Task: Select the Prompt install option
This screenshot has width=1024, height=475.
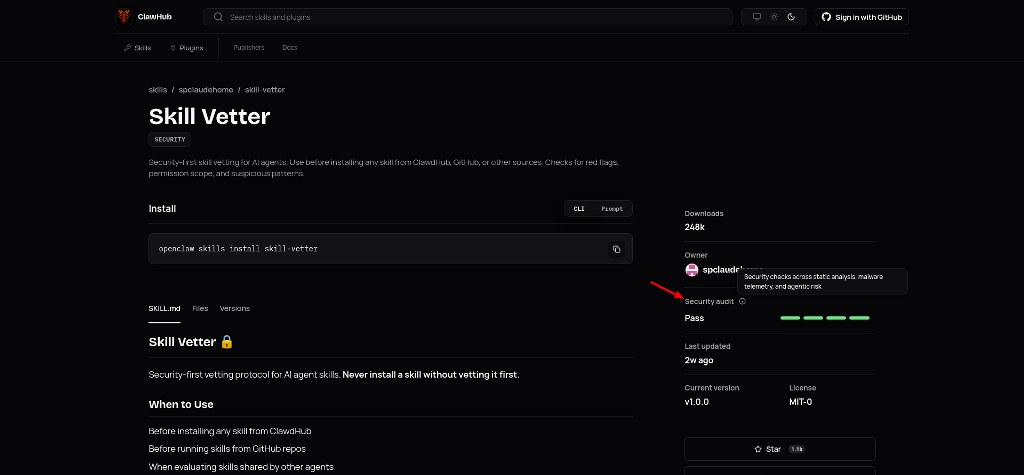Action: (x=612, y=208)
